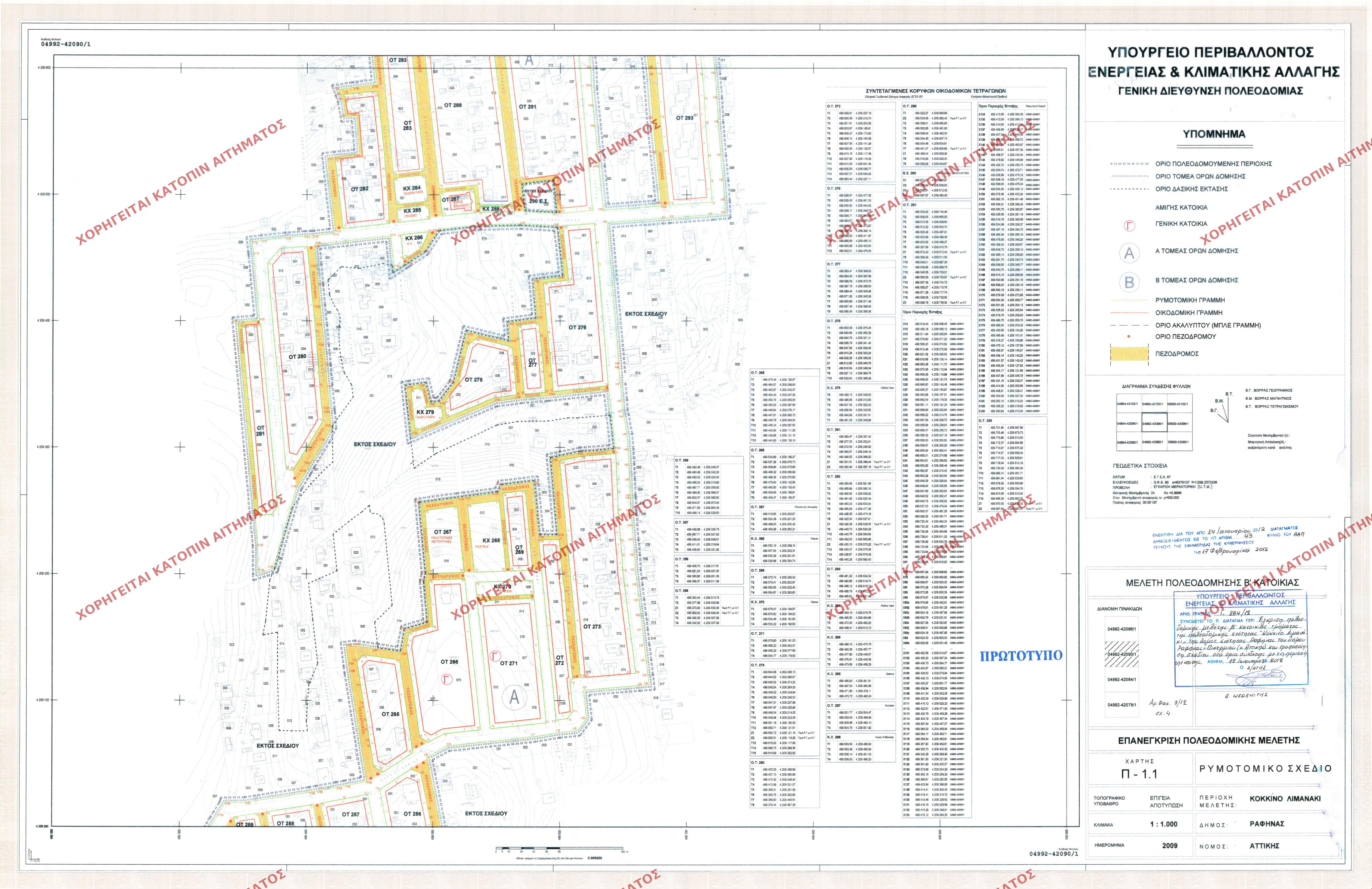Screen dimensions: 1372x889
Task: Click the red dot ΟΡΙΟ ΠΕΖΟΔΡΟΜΟΥ legend symbol
Action: pyautogui.click(x=1128, y=336)
